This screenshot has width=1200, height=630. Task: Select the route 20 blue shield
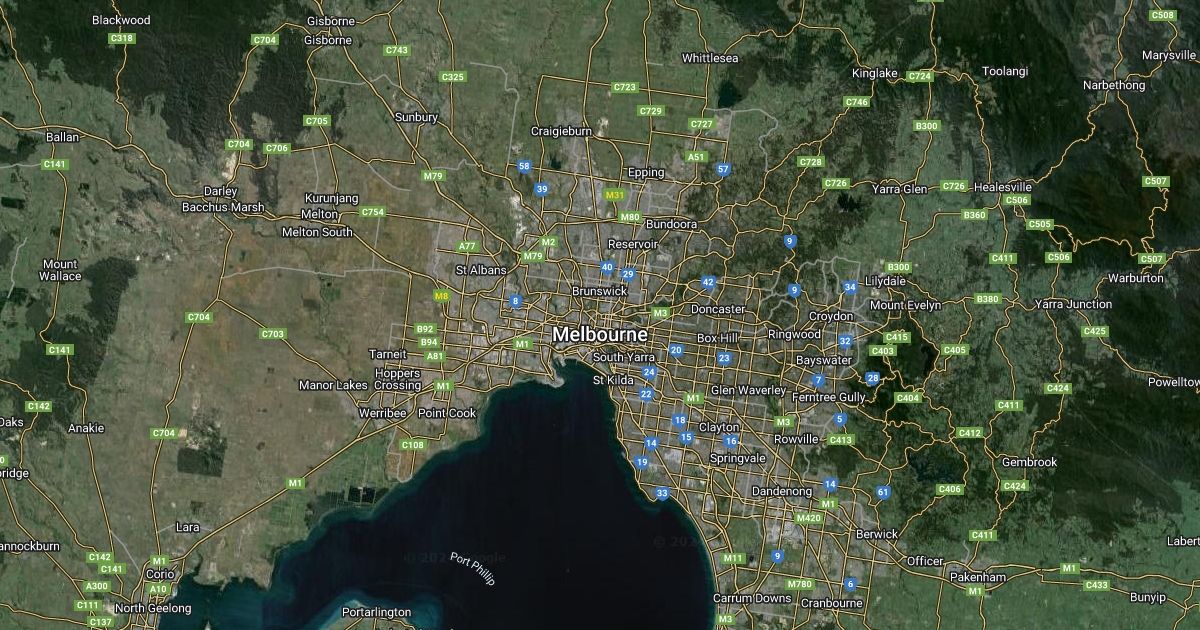pos(676,350)
